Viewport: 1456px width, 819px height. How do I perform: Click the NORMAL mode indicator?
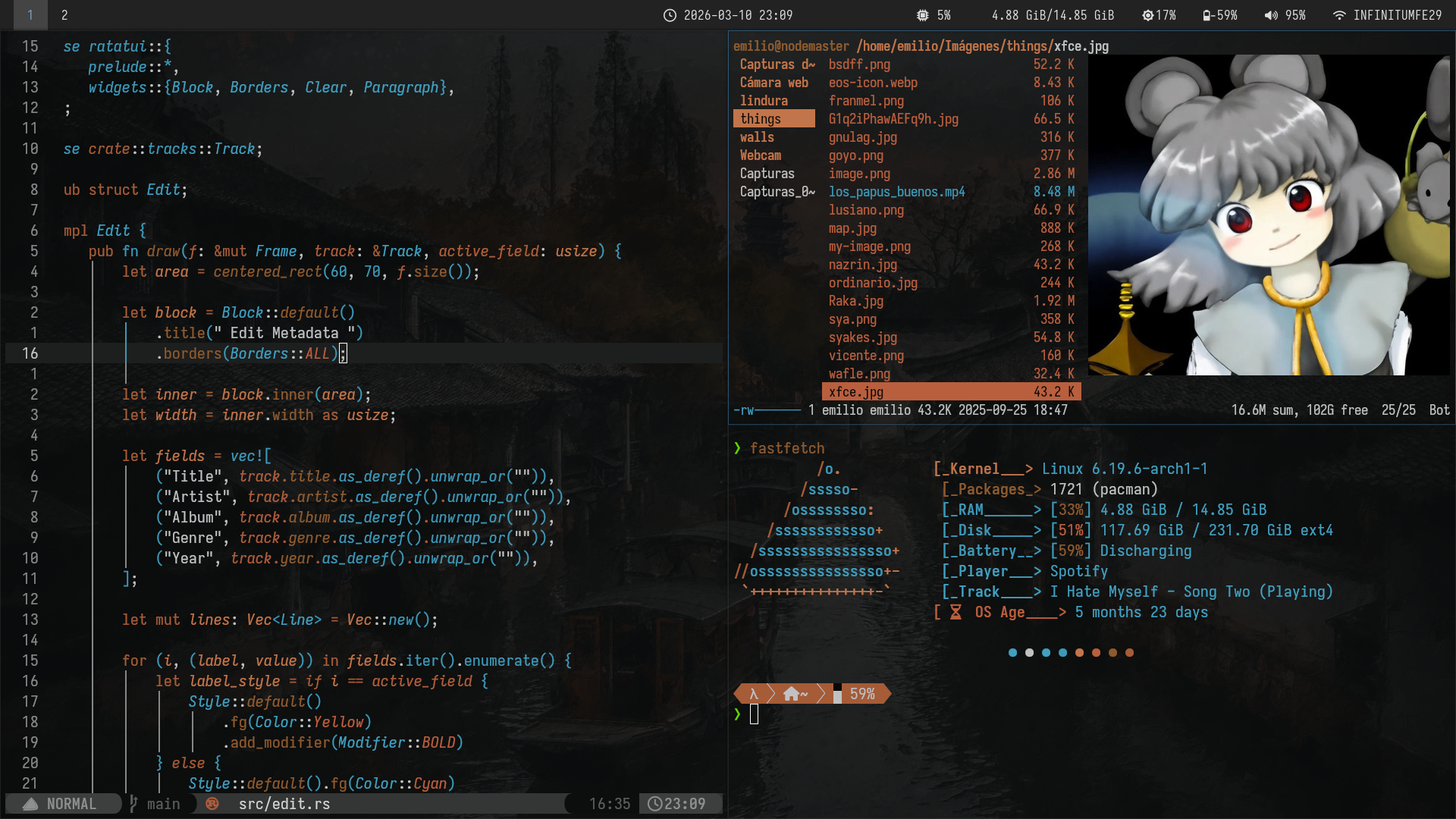[x=71, y=804]
